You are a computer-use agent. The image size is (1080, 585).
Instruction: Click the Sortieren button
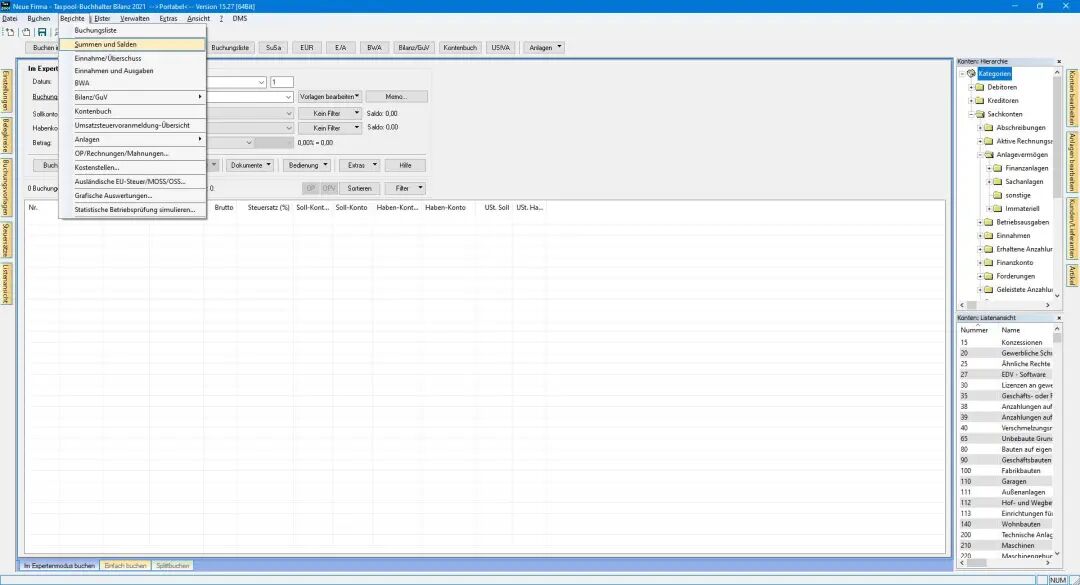pos(360,188)
